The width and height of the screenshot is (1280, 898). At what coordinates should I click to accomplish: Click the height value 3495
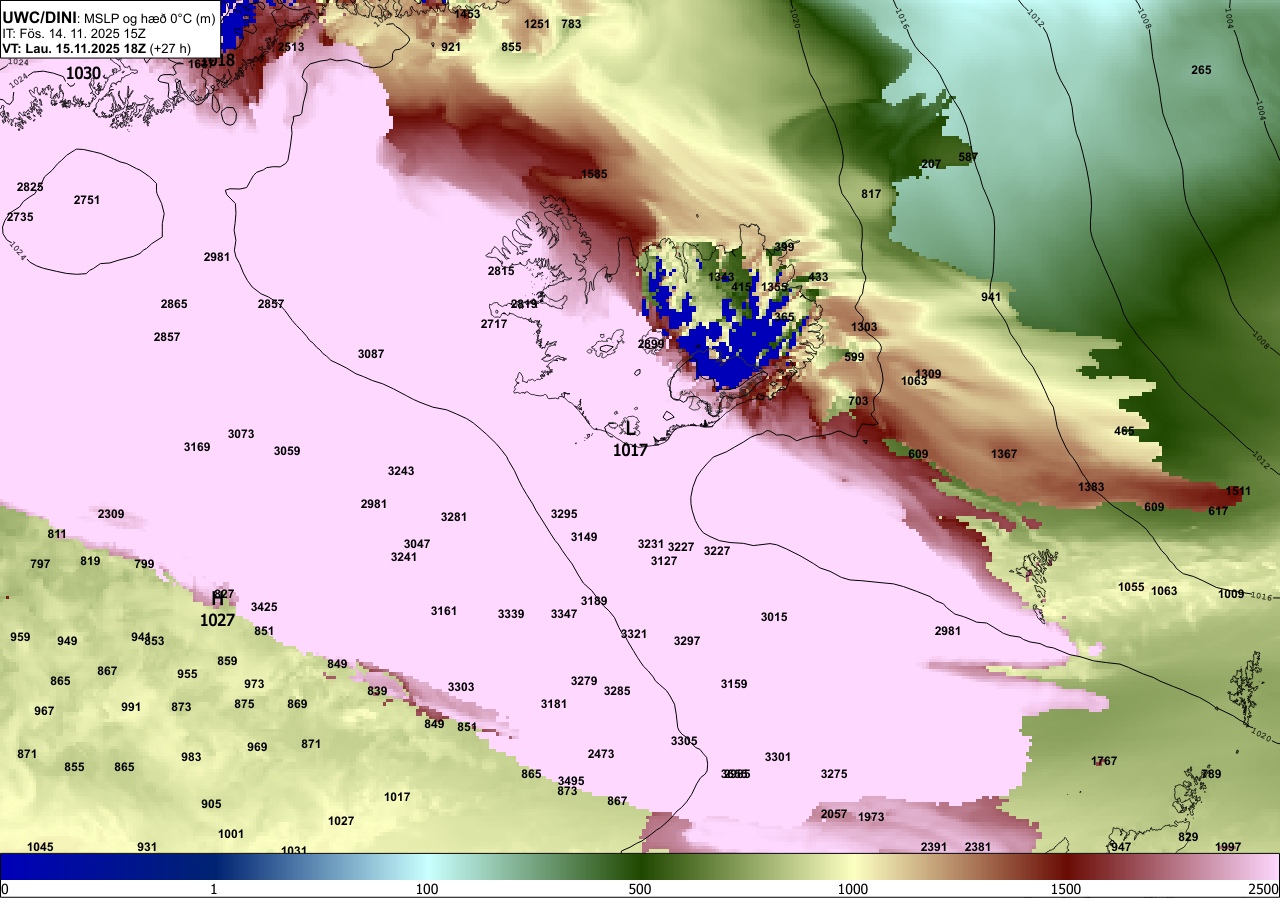tap(571, 781)
